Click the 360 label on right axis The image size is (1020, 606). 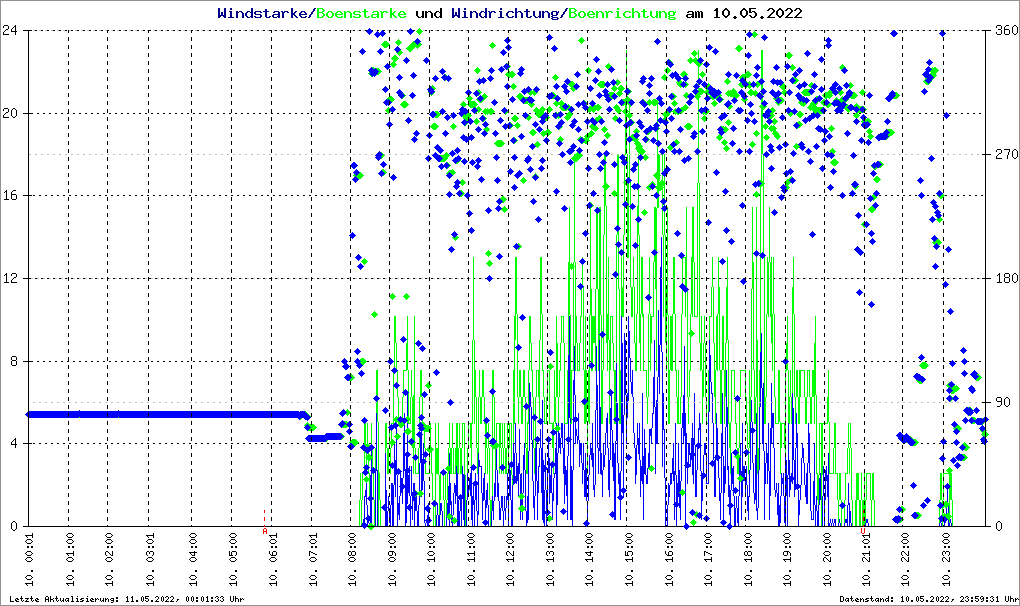pos(1005,30)
